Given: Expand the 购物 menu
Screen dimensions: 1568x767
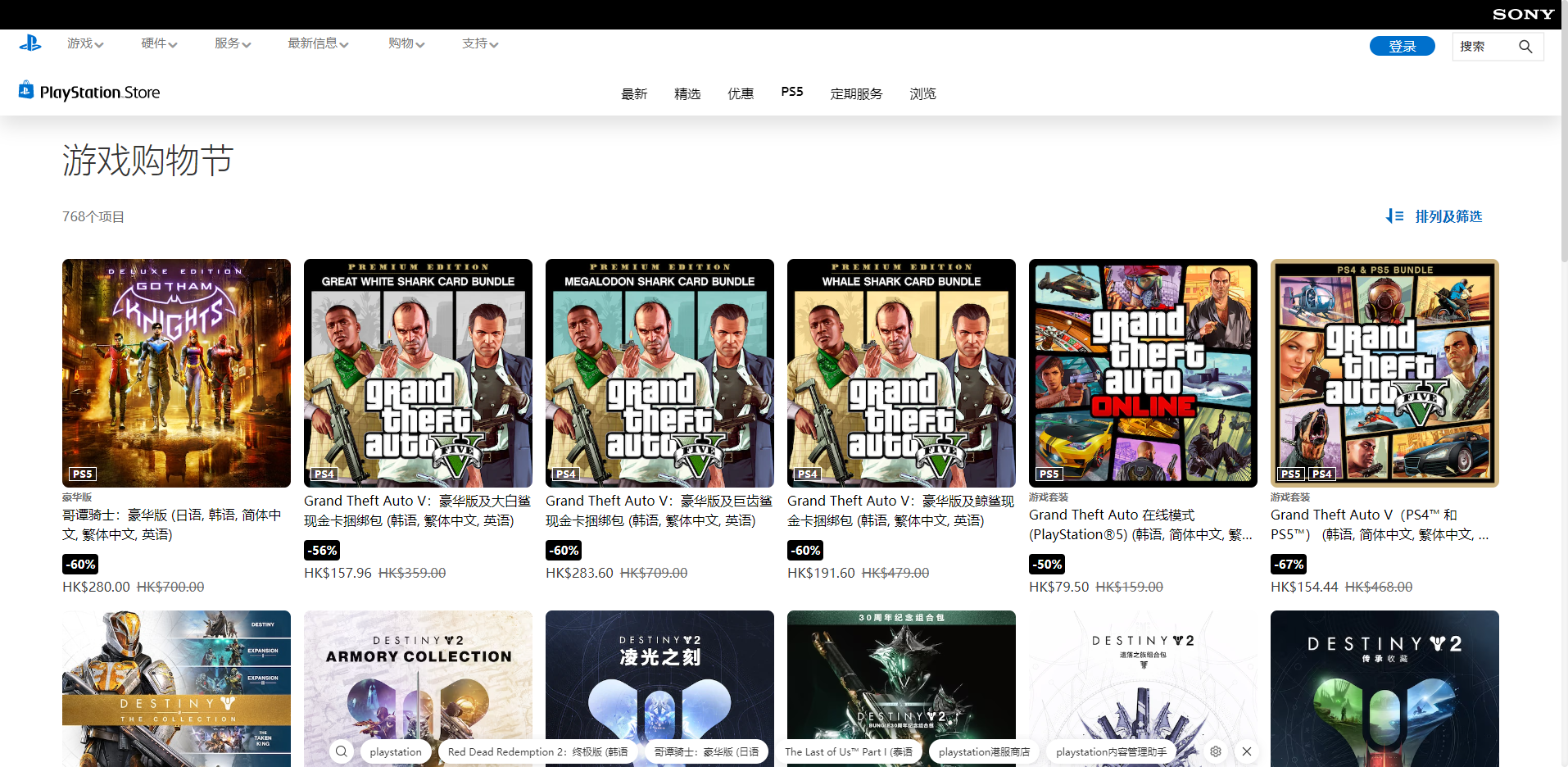Looking at the screenshot, I should (406, 43).
